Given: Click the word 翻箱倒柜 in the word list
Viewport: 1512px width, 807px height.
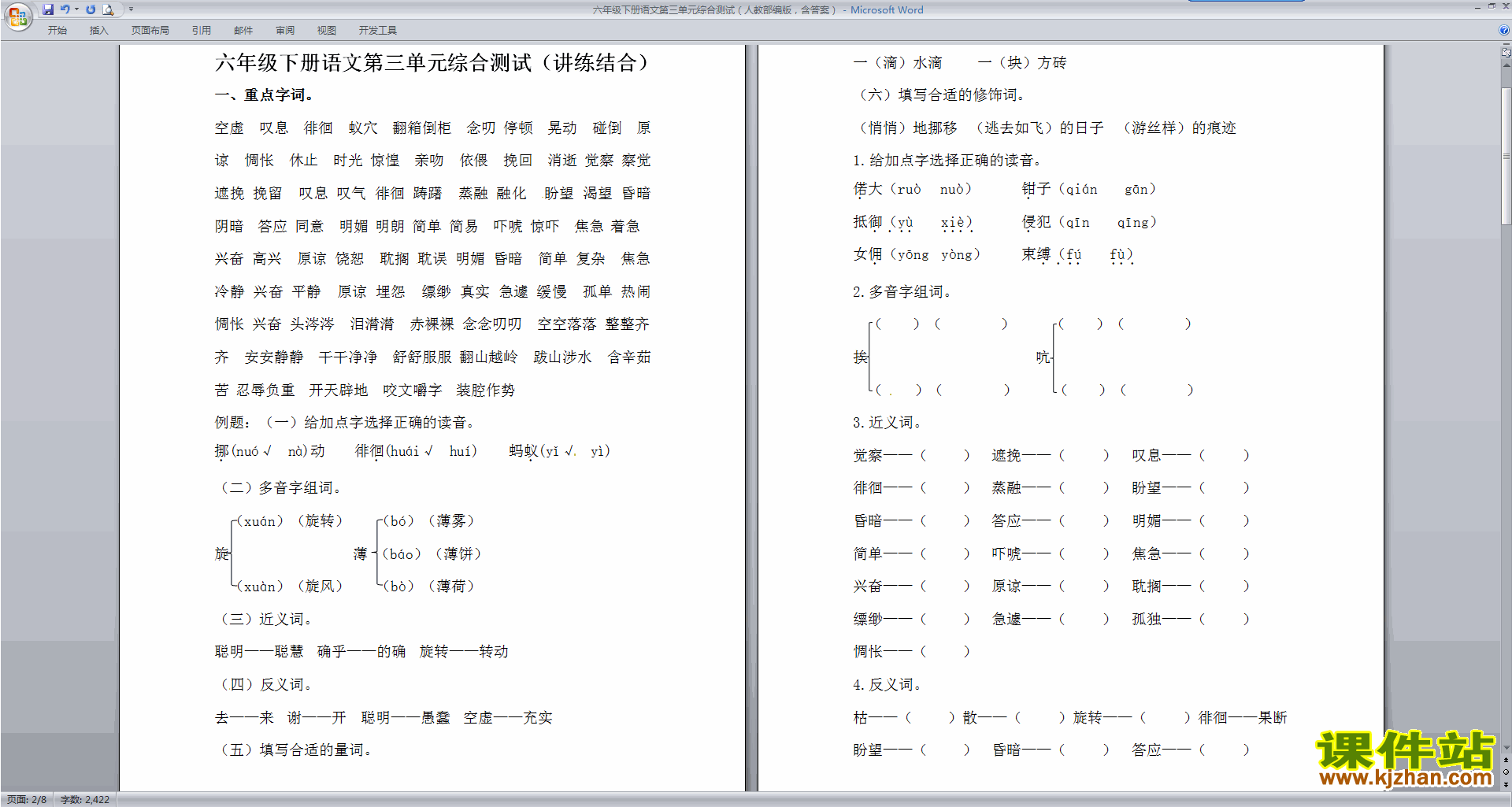Looking at the screenshot, I should point(422,128).
